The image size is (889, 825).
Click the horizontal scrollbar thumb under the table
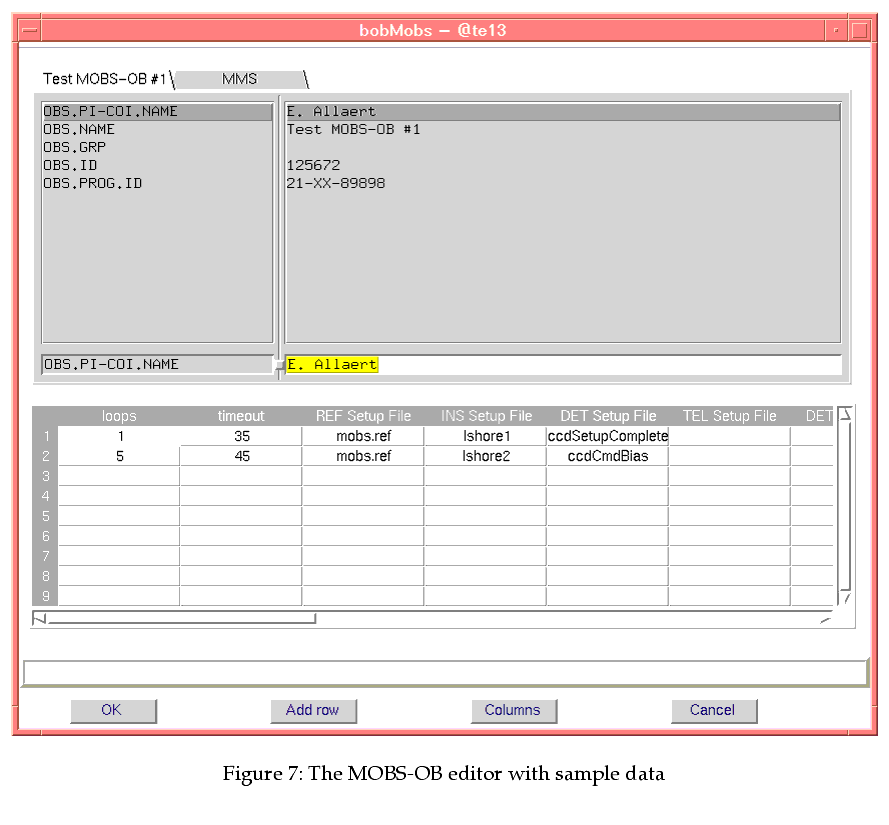[181, 619]
